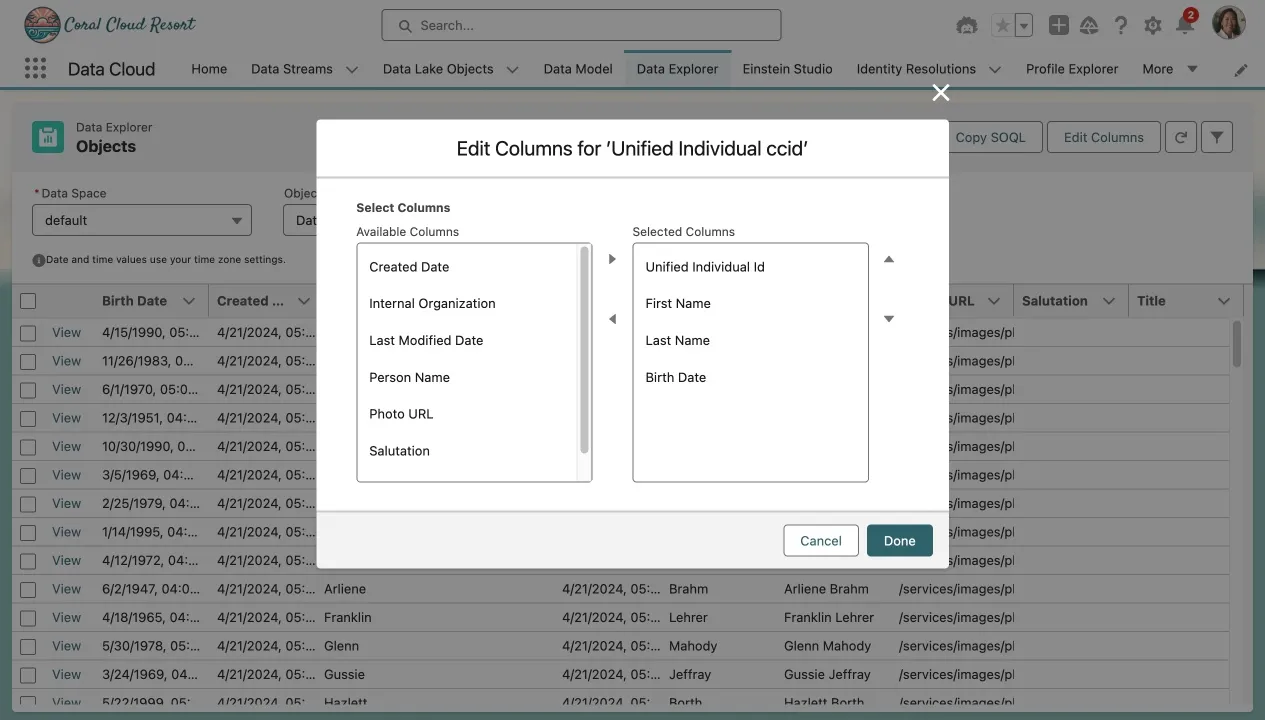The height and width of the screenshot is (720, 1265).
Task: Open the App Launcher grid icon
Action: click(x=35, y=69)
